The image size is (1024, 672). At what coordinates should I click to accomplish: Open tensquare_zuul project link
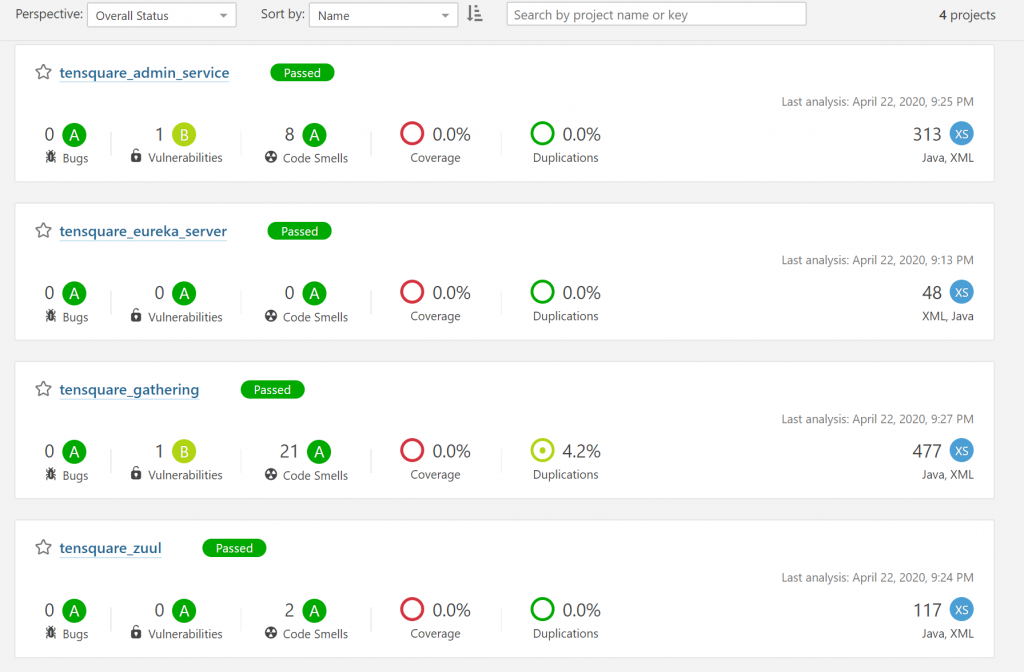[x=110, y=548]
